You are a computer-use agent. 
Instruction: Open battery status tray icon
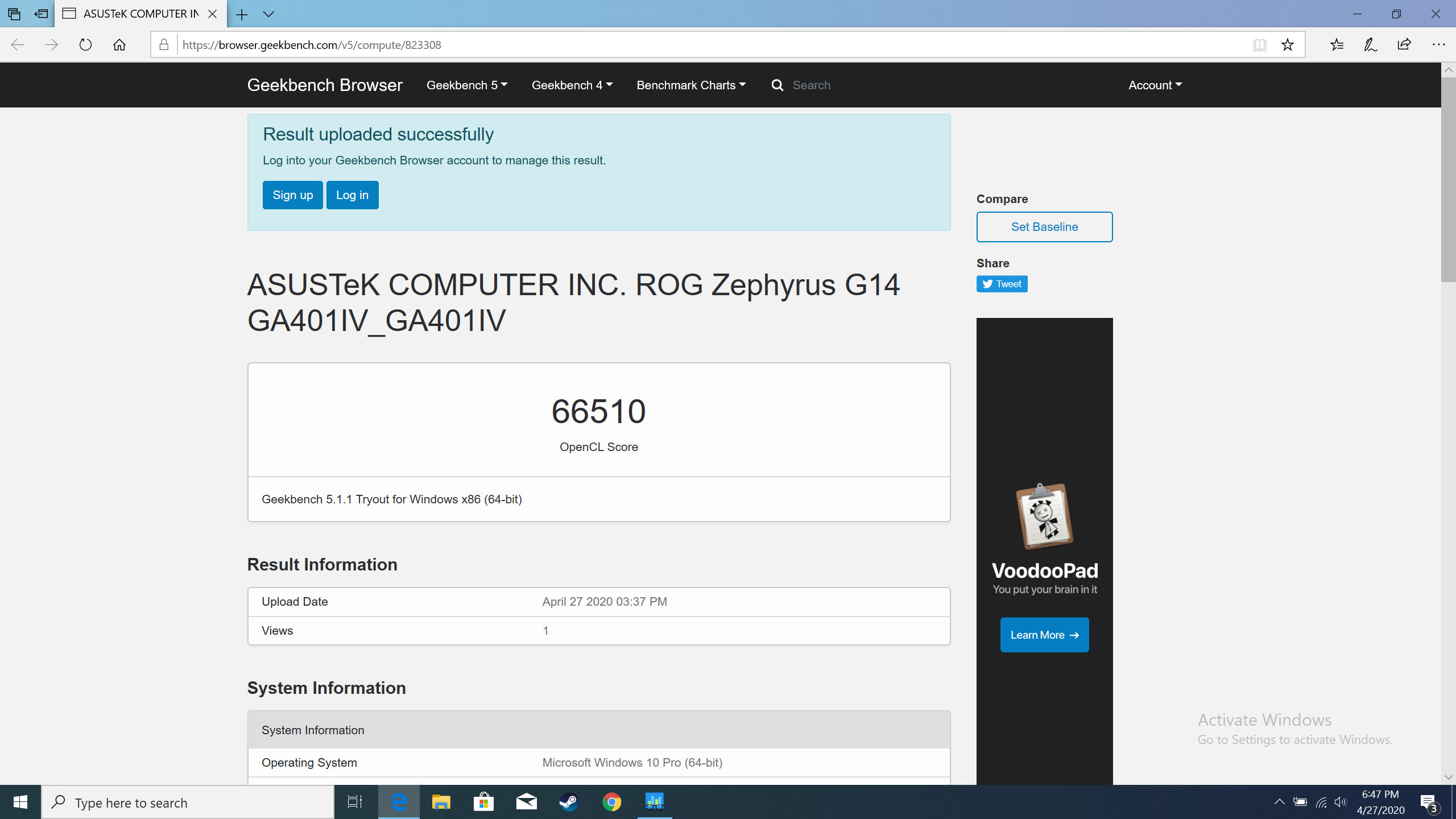click(1300, 802)
